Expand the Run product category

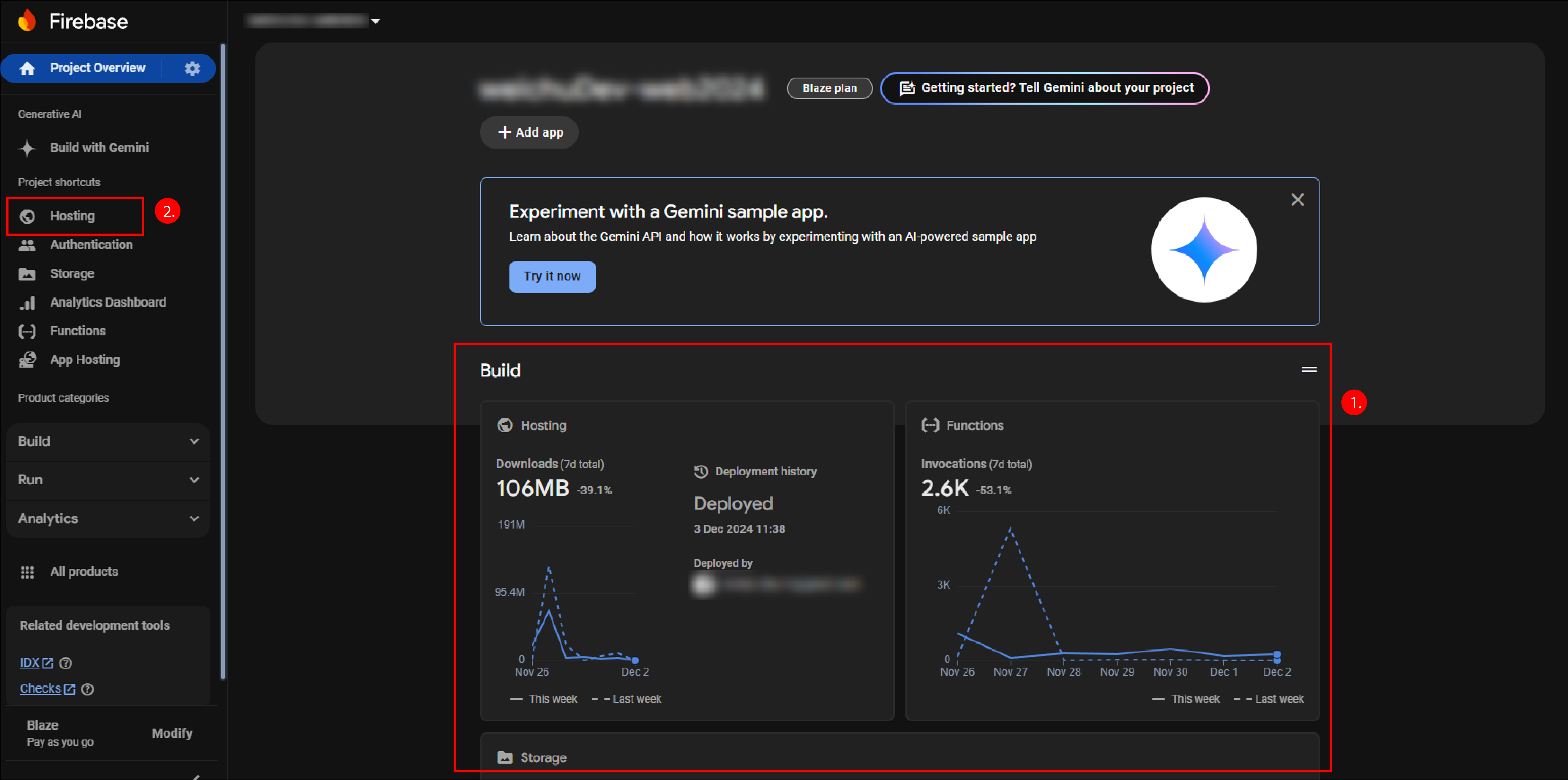pos(108,480)
